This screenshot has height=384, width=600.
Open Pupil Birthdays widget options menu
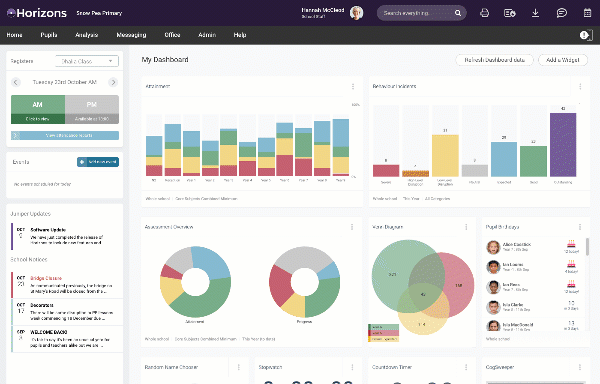580,227
